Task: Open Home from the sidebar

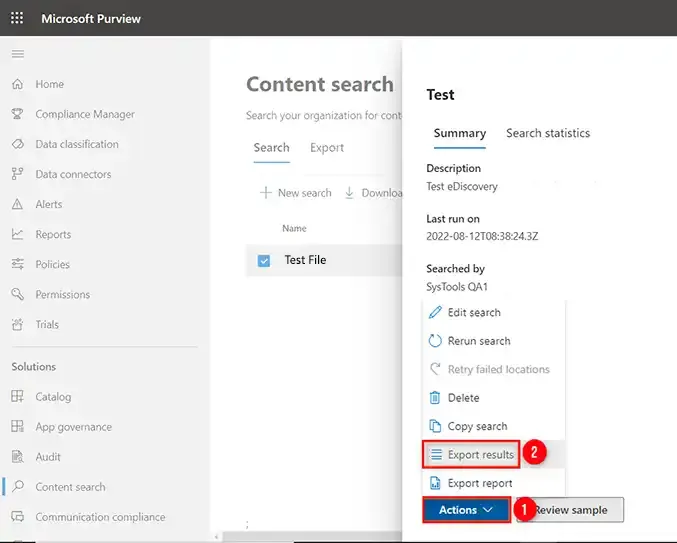Action: (x=49, y=84)
